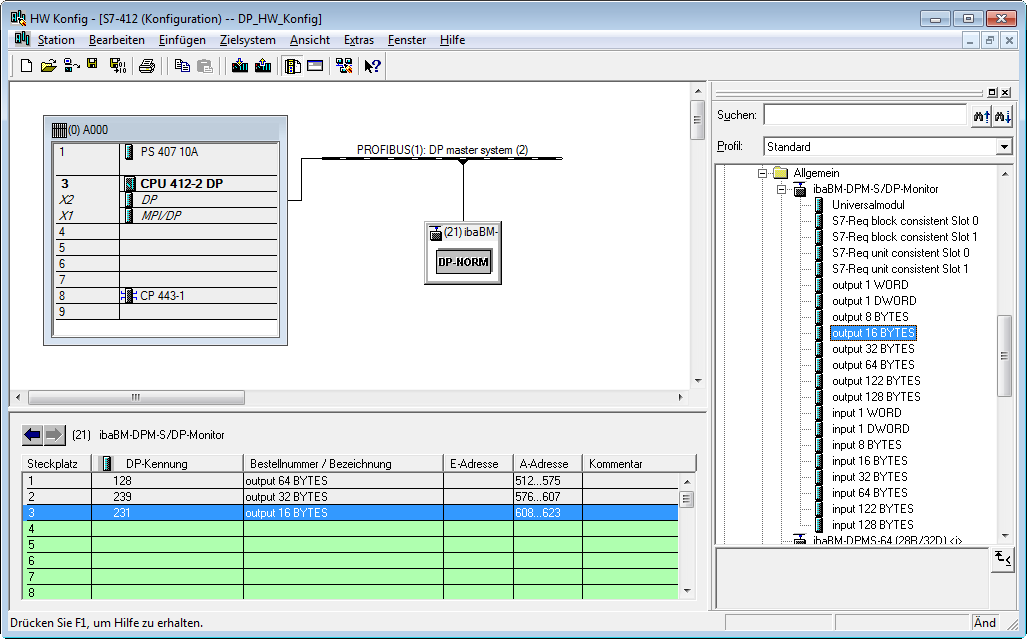Click Upload from Module toolbar icon
This screenshot has height=639, width=1027.
tap(263, 66)
